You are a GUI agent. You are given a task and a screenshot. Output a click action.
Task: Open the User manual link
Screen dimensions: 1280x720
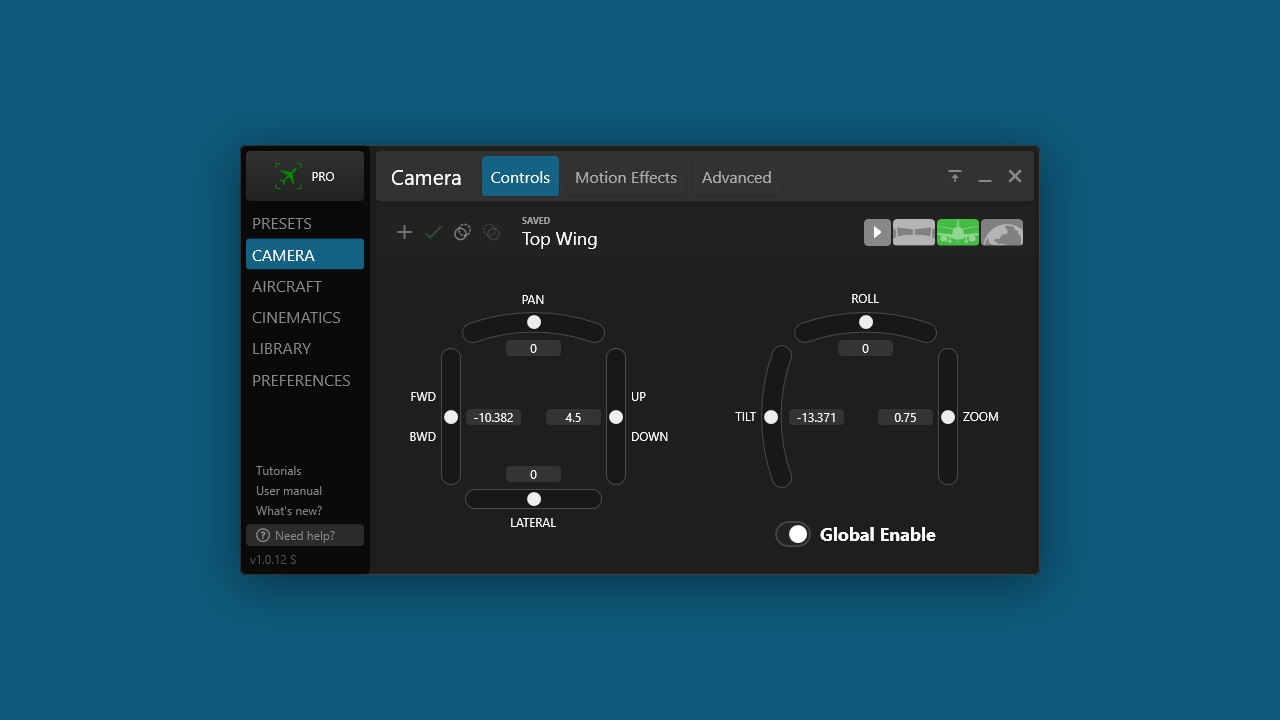(289, 491)
